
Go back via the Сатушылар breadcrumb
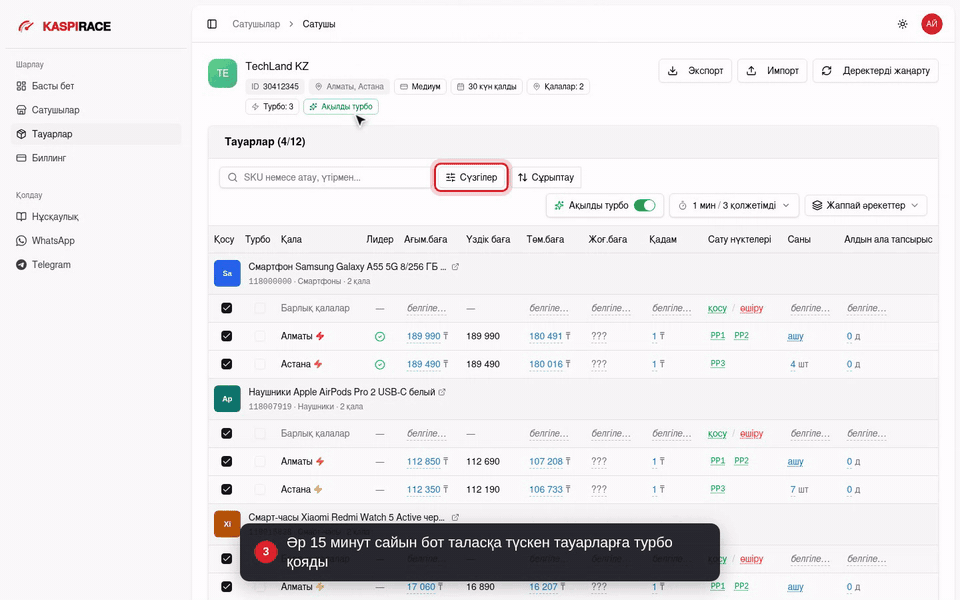[256, 24]
